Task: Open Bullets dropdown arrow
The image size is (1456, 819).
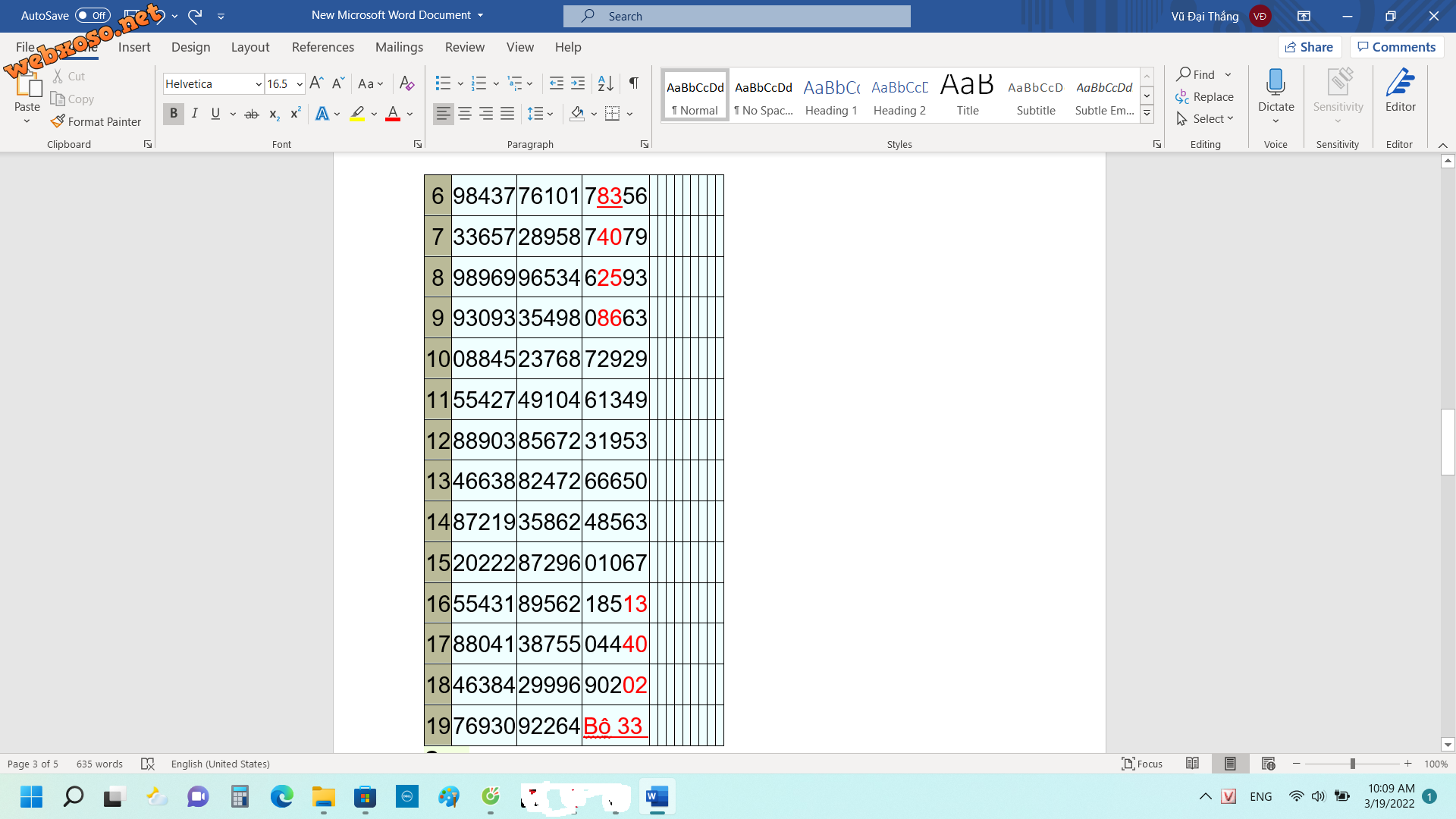Action: pyautogui.click(x=460, y=83)
